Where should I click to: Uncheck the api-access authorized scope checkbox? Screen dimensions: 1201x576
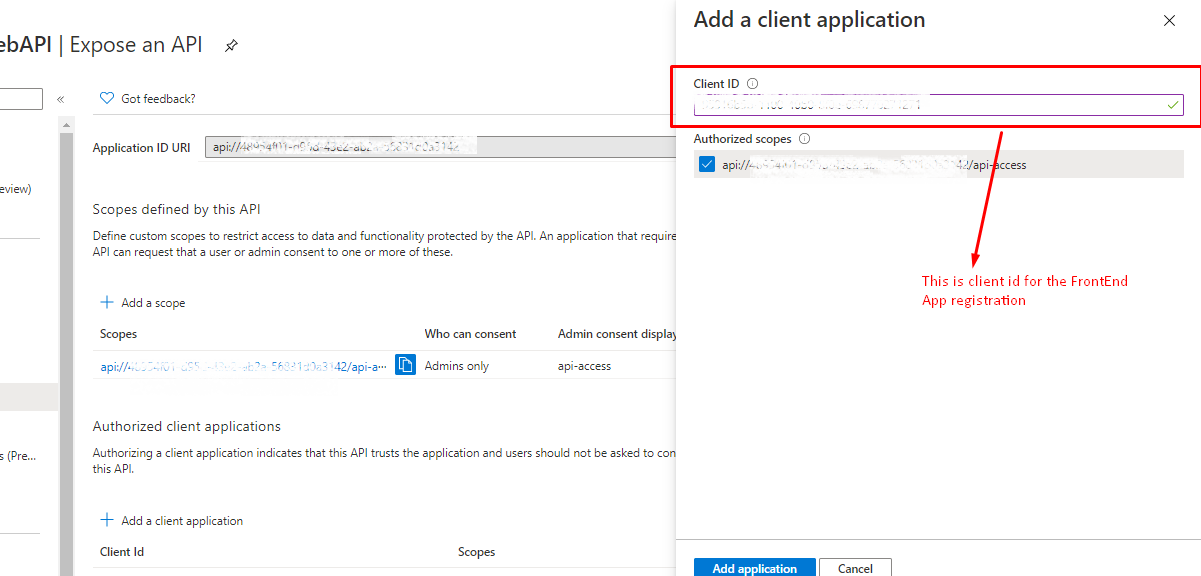coord(708,165)
